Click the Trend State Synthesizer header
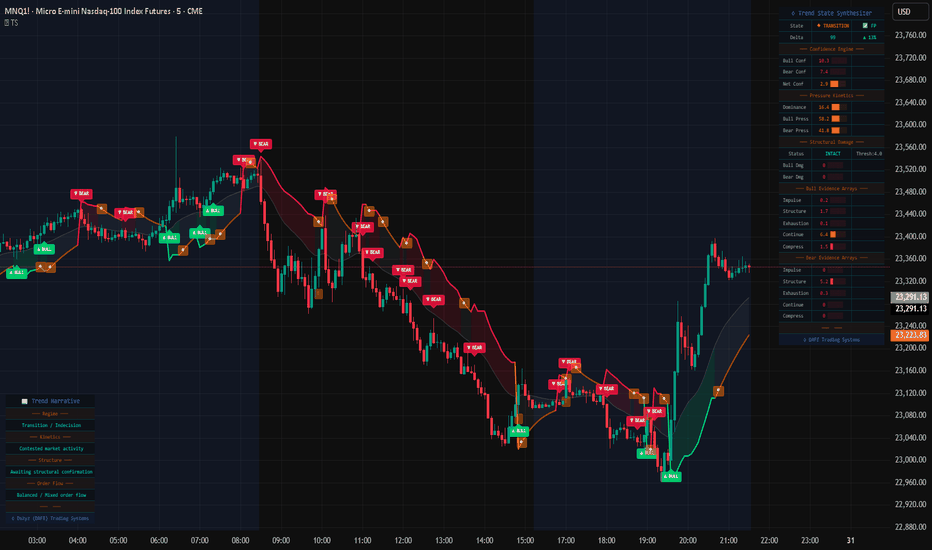Screen dimensions: 932x550 pos(832,11)
